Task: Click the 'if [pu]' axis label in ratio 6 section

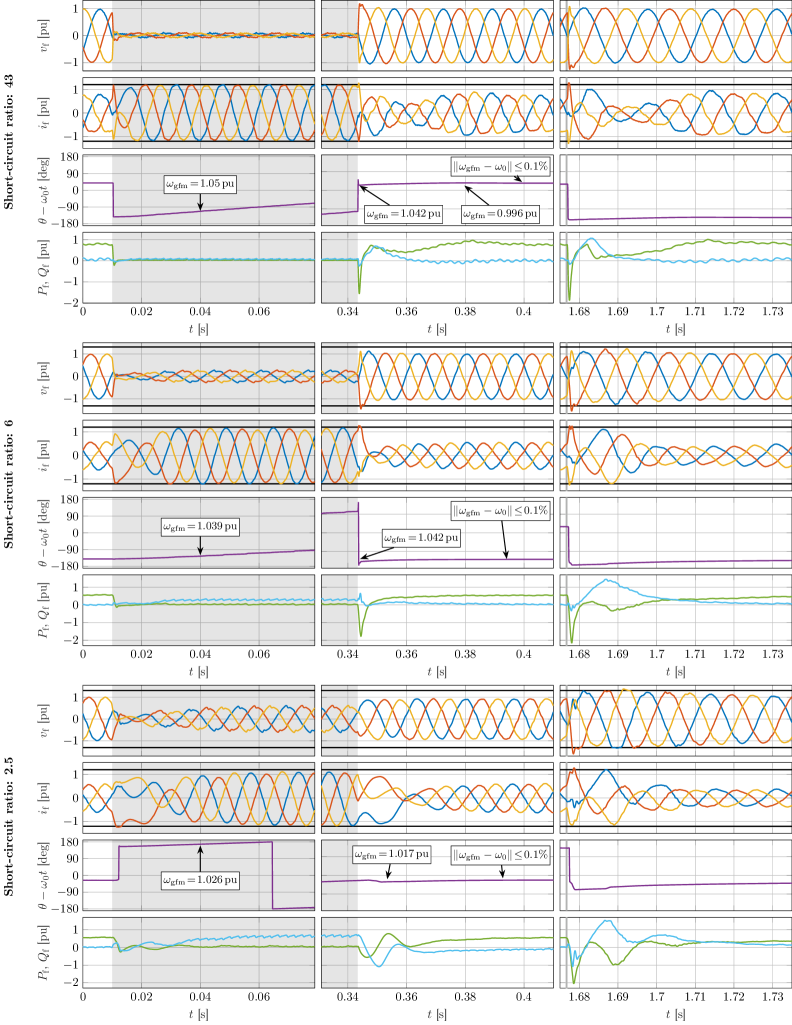Action: (43, 455)
